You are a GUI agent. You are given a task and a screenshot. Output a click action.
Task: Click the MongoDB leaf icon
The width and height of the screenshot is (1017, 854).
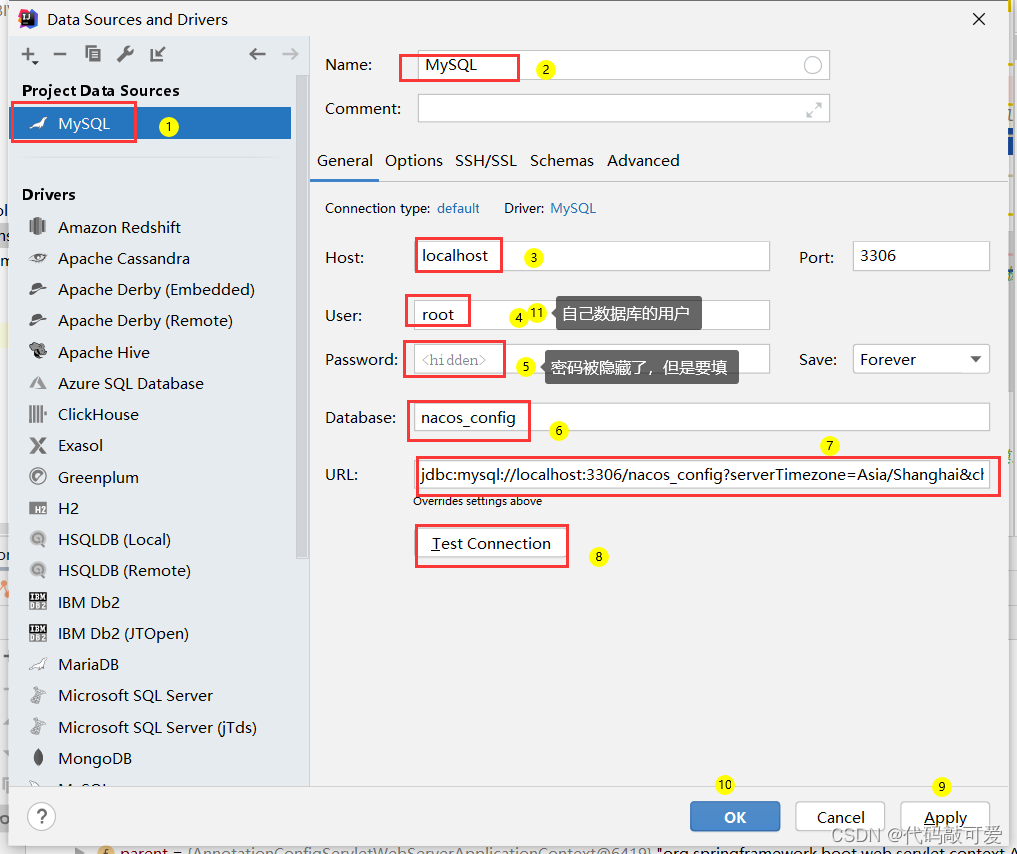[x=38, y=757]
